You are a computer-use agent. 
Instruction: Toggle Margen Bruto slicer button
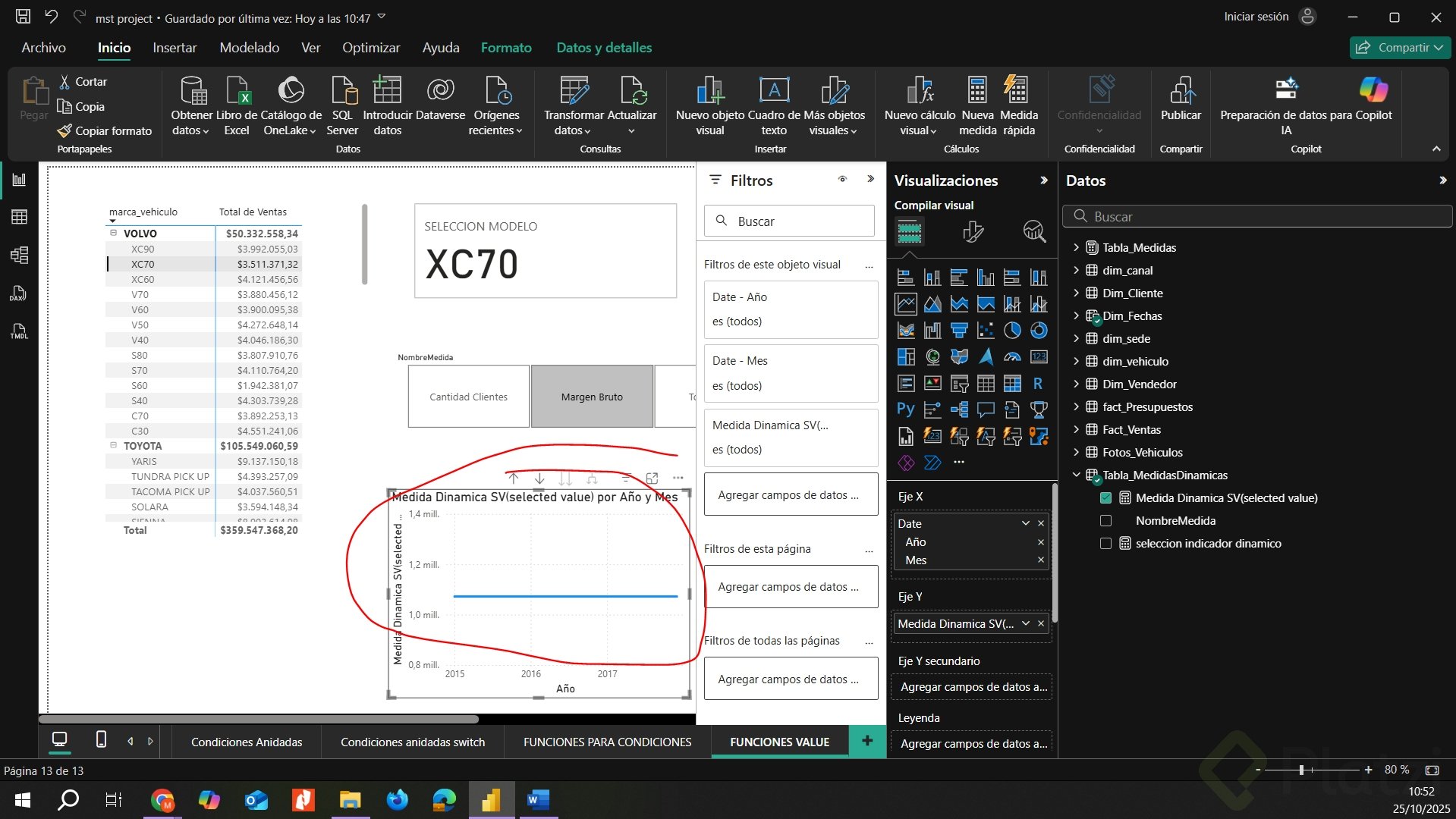point(592,397)
